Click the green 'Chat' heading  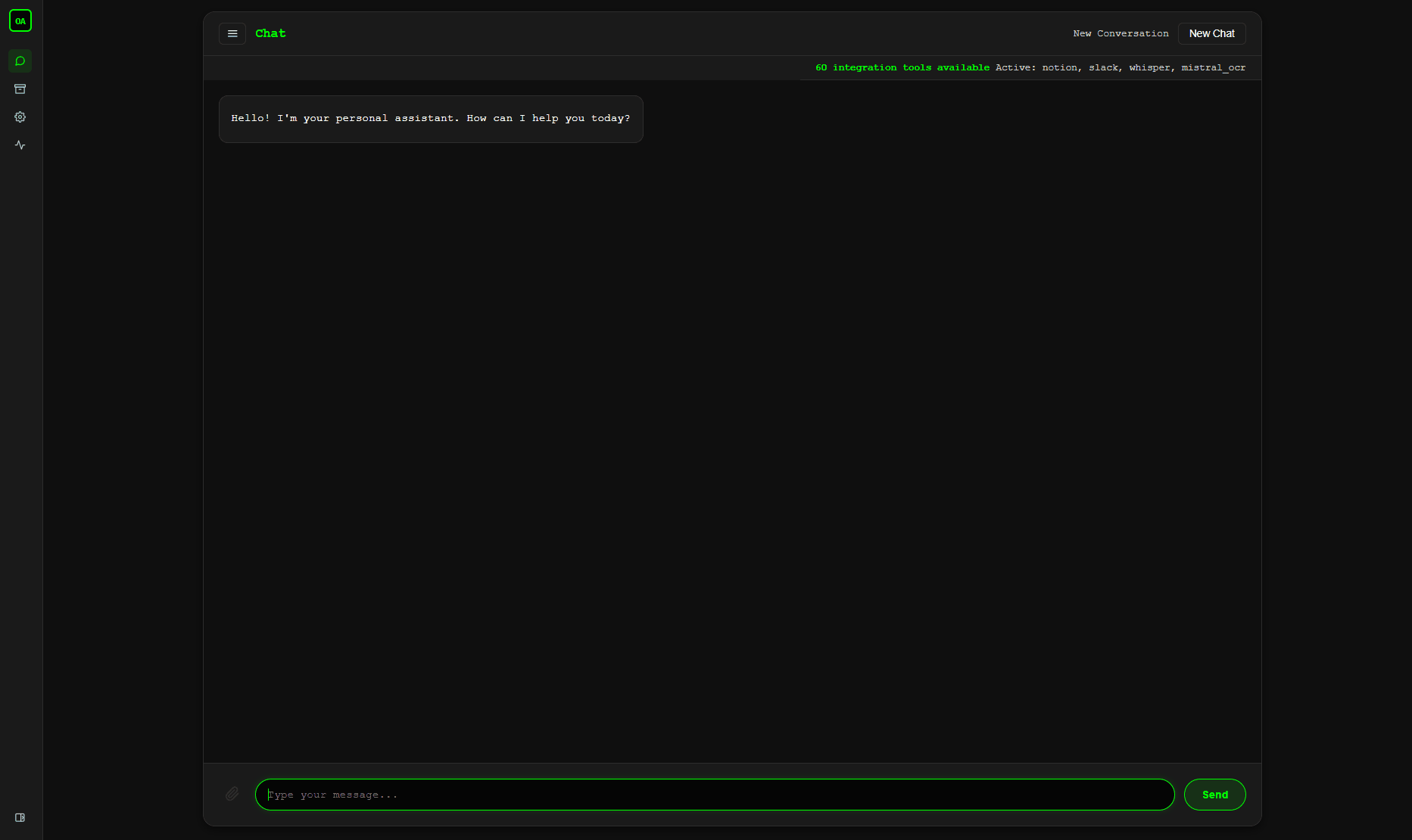point(270,33)
